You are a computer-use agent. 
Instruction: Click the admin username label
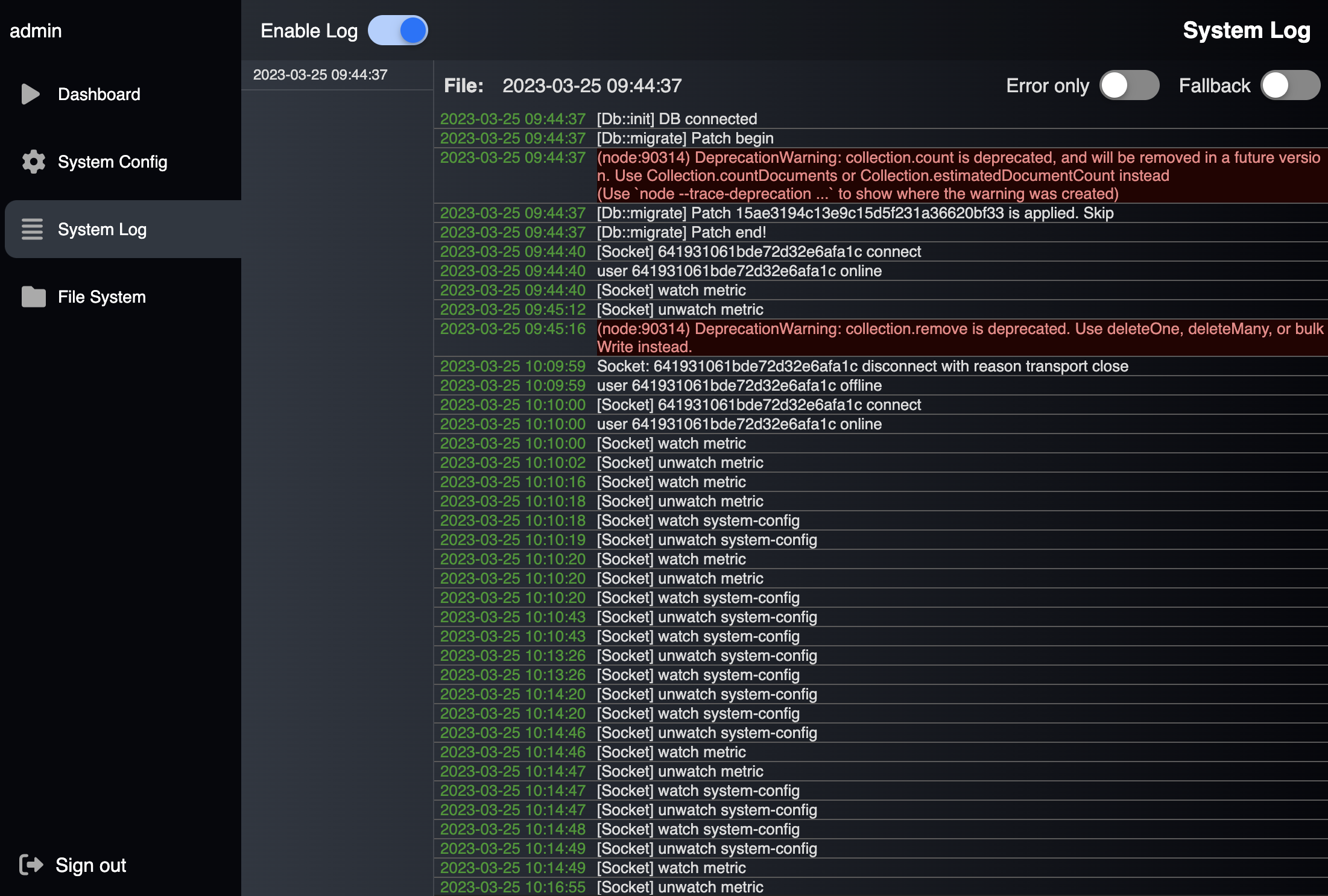coord(36,31)
